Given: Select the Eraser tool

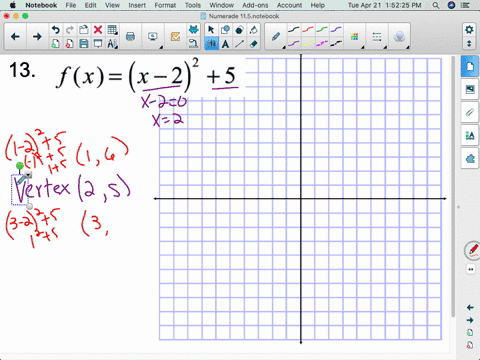Looking at the screenshot, I should point(254,44).
